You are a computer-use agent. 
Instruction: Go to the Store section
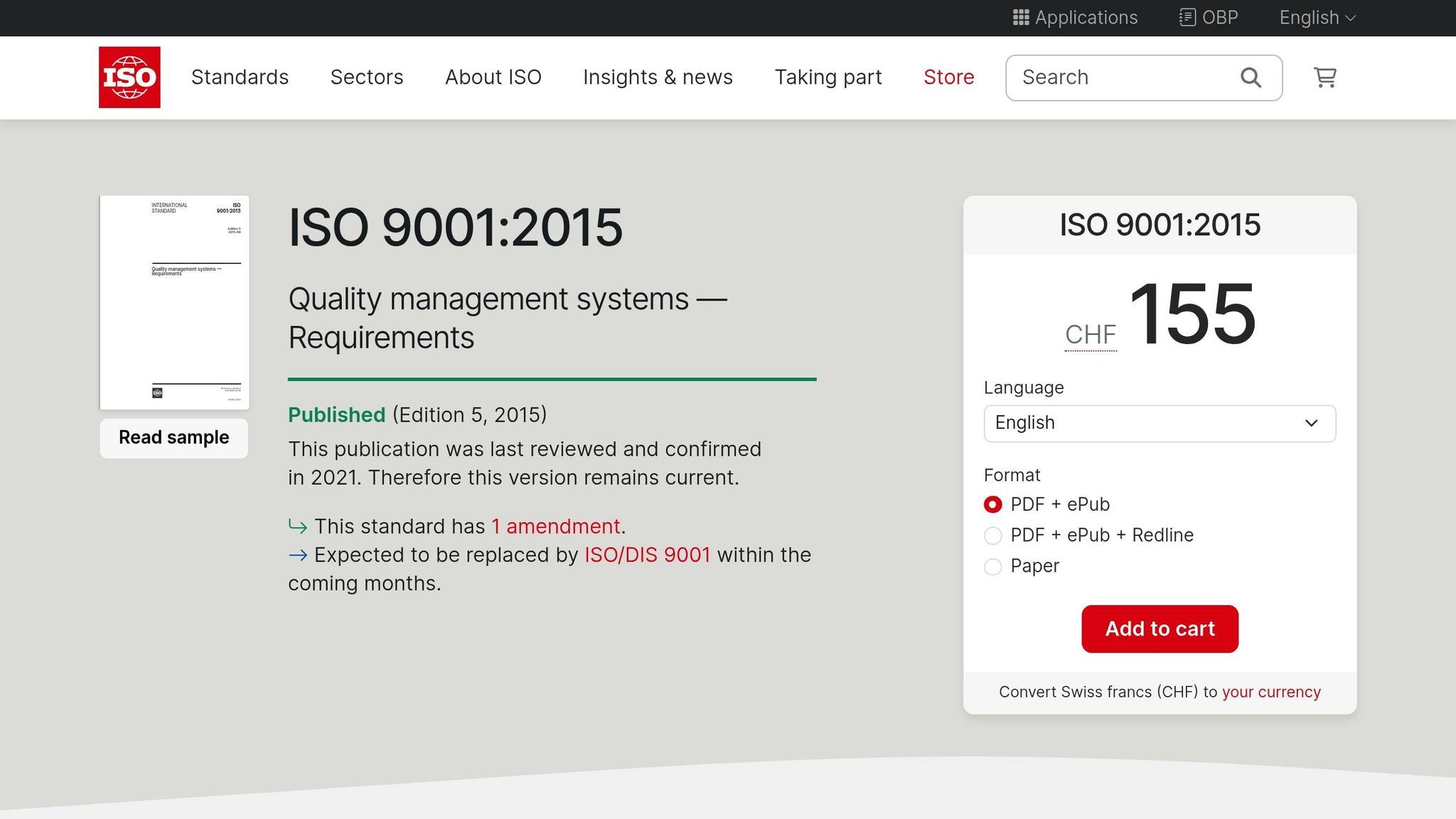pyautogui.click(x=949, y=77)
